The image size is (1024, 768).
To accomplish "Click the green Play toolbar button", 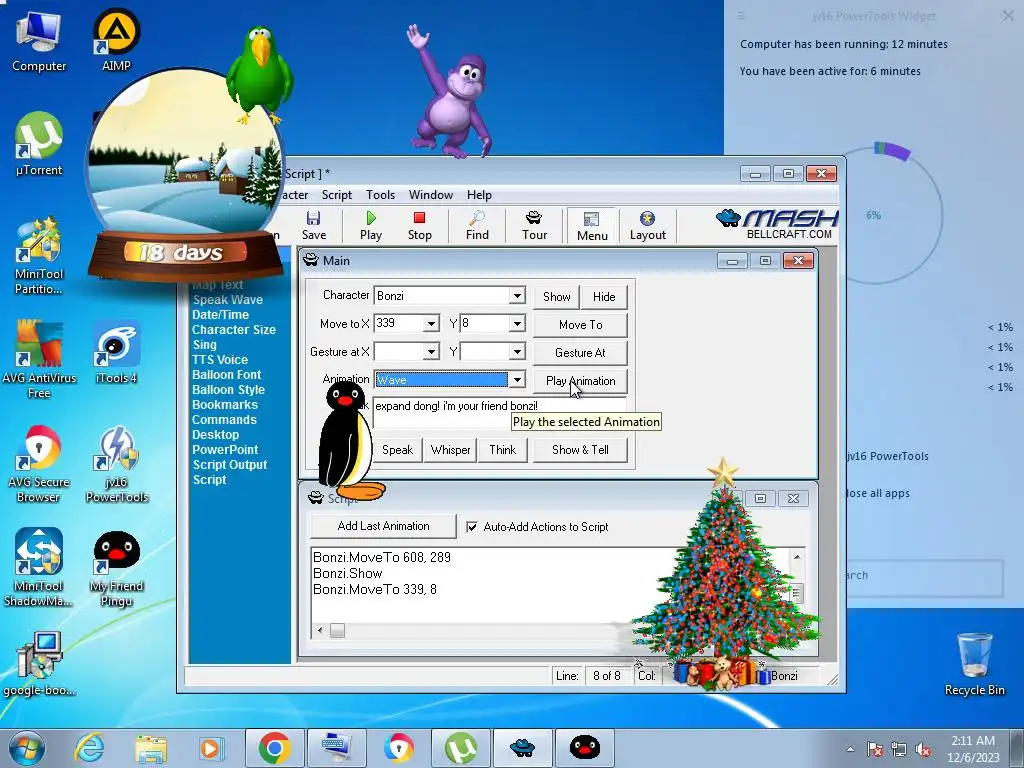I will [371, 225].
